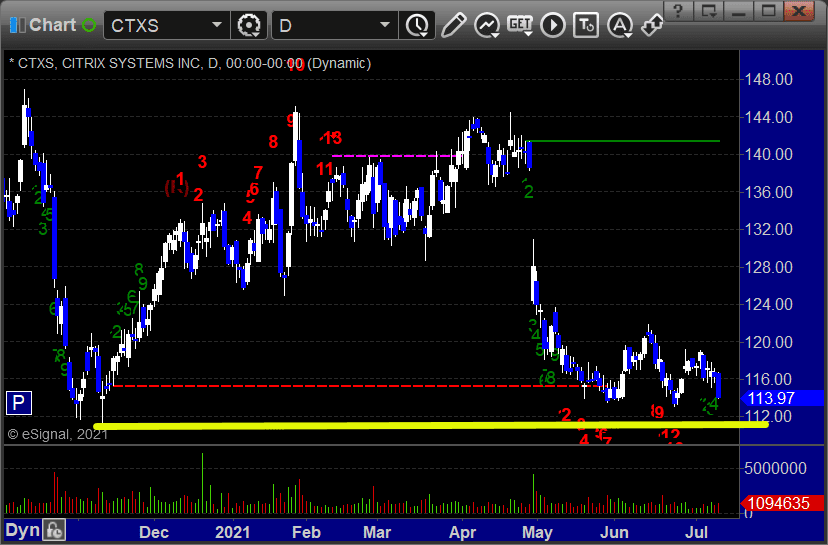
Task: Open the alerts A menu
Action: (x=619, y=25)
